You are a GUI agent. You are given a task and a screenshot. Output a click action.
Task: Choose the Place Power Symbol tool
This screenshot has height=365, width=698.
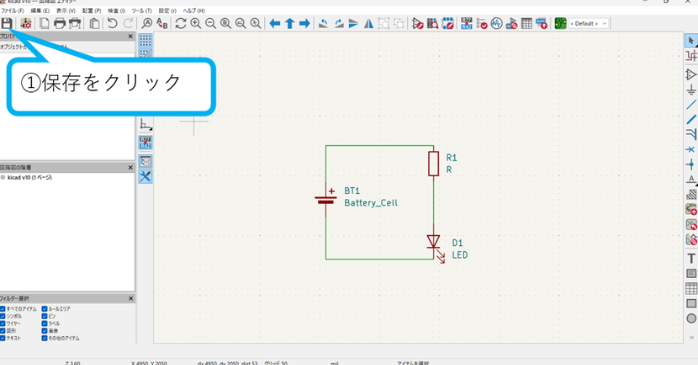[x=691, y=90]
